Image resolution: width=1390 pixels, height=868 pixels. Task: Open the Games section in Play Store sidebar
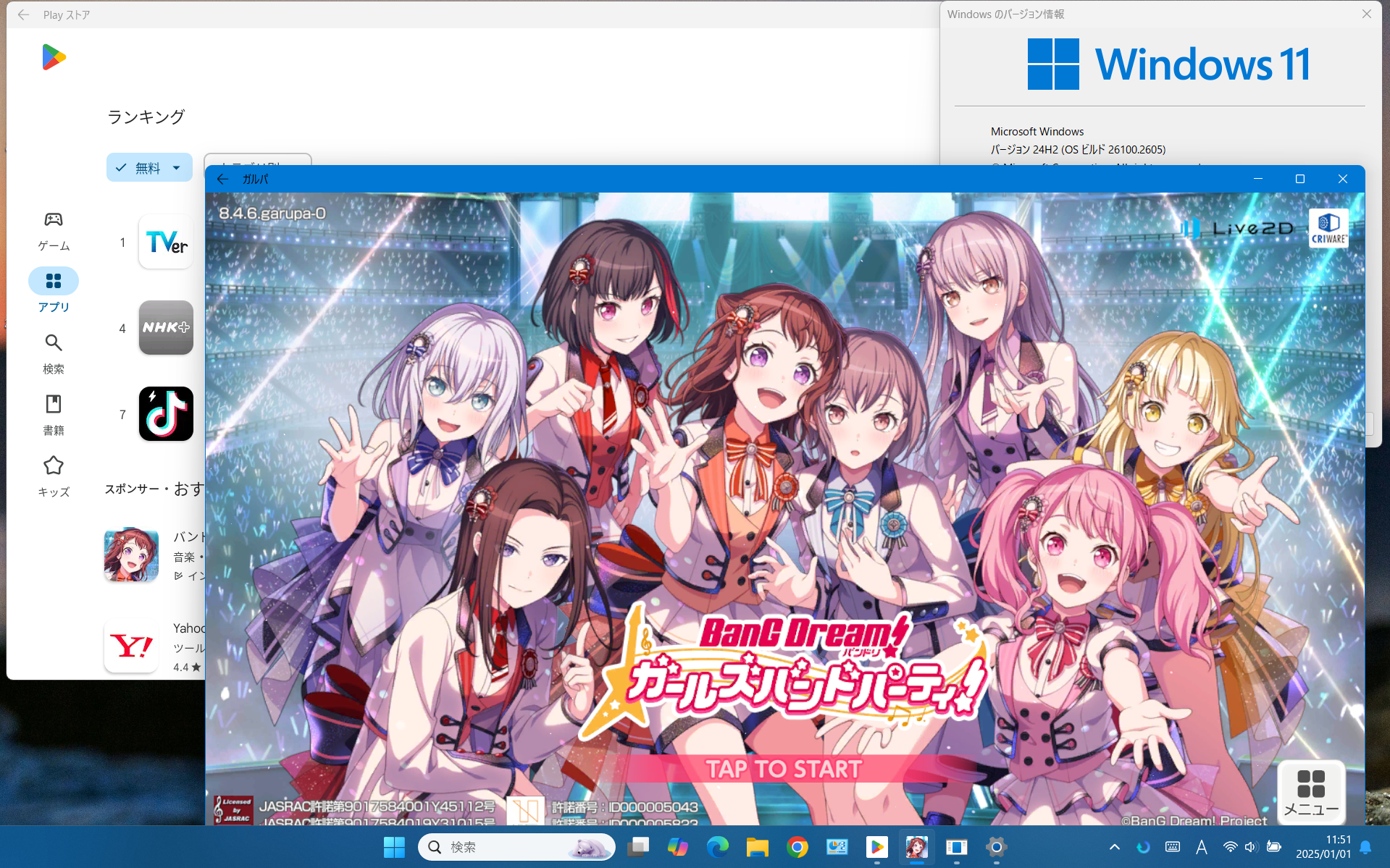[x=54, y=231]
